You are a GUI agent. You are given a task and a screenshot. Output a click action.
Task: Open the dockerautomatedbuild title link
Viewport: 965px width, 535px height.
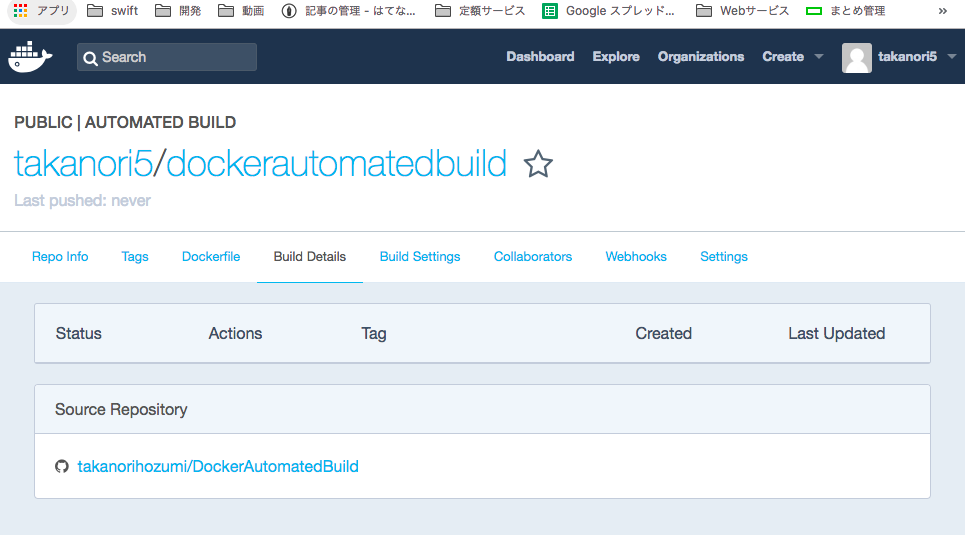pyautogui.click(x=337, y=164)
